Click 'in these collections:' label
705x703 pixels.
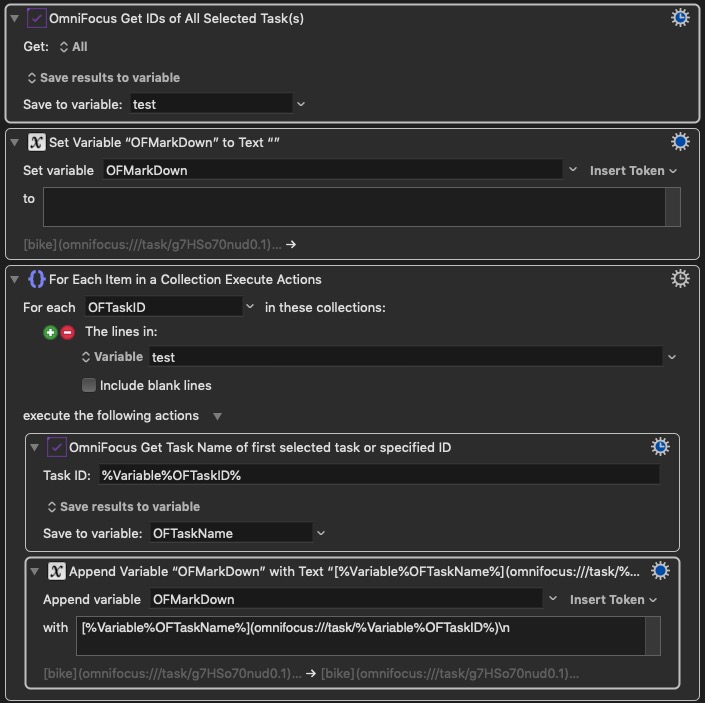click(x=325, y=307)
